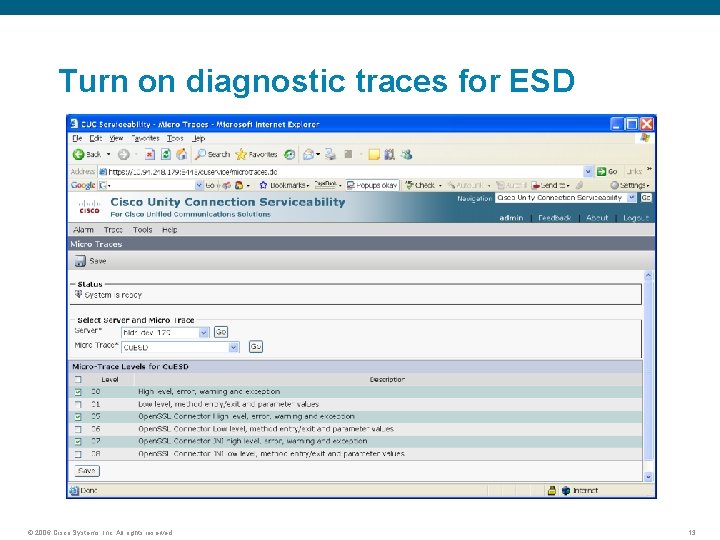The image size is (720, 540).
Task: Click the lock icon in status bar
Action: pos(552,490)
